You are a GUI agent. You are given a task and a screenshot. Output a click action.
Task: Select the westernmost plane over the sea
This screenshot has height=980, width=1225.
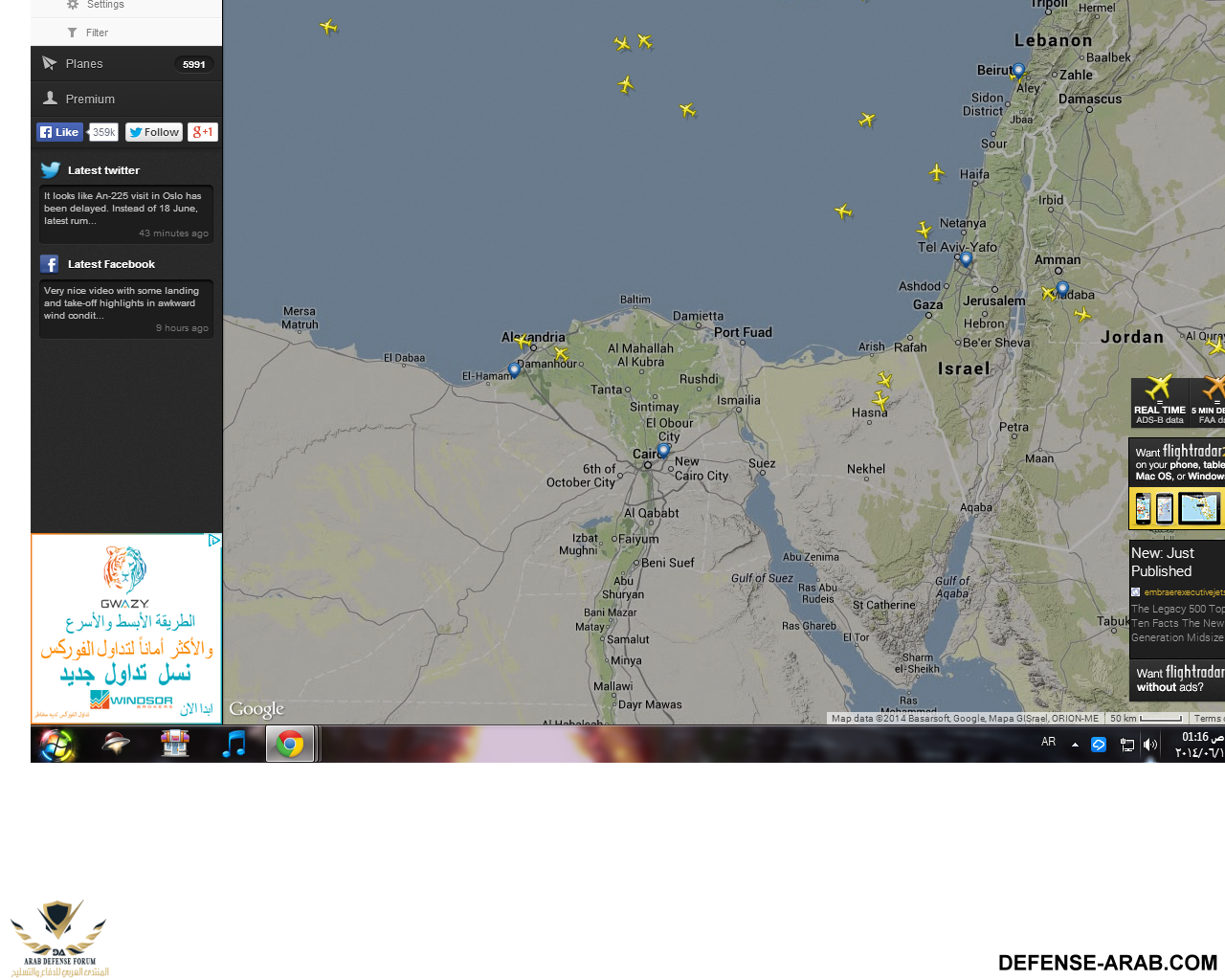(328, 27)
